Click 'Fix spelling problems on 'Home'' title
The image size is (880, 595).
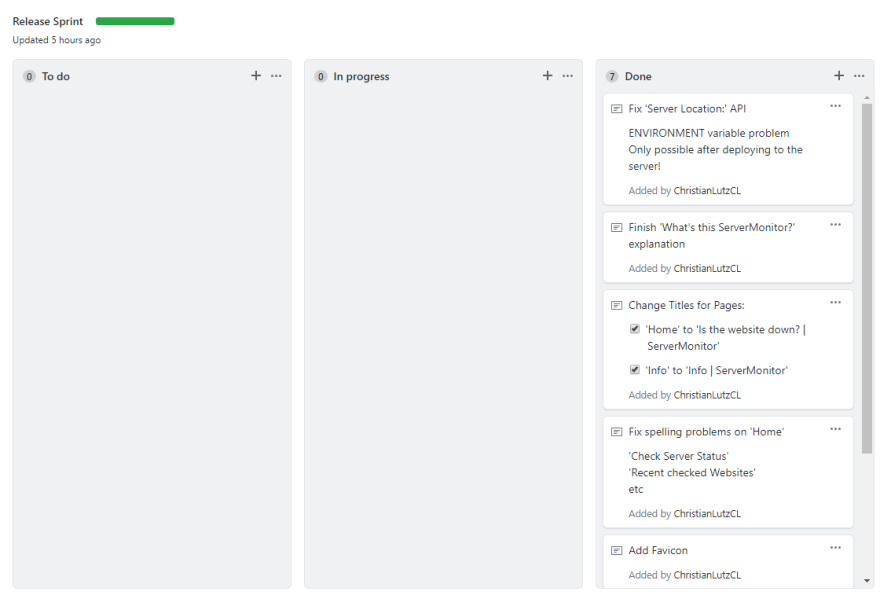706,432
